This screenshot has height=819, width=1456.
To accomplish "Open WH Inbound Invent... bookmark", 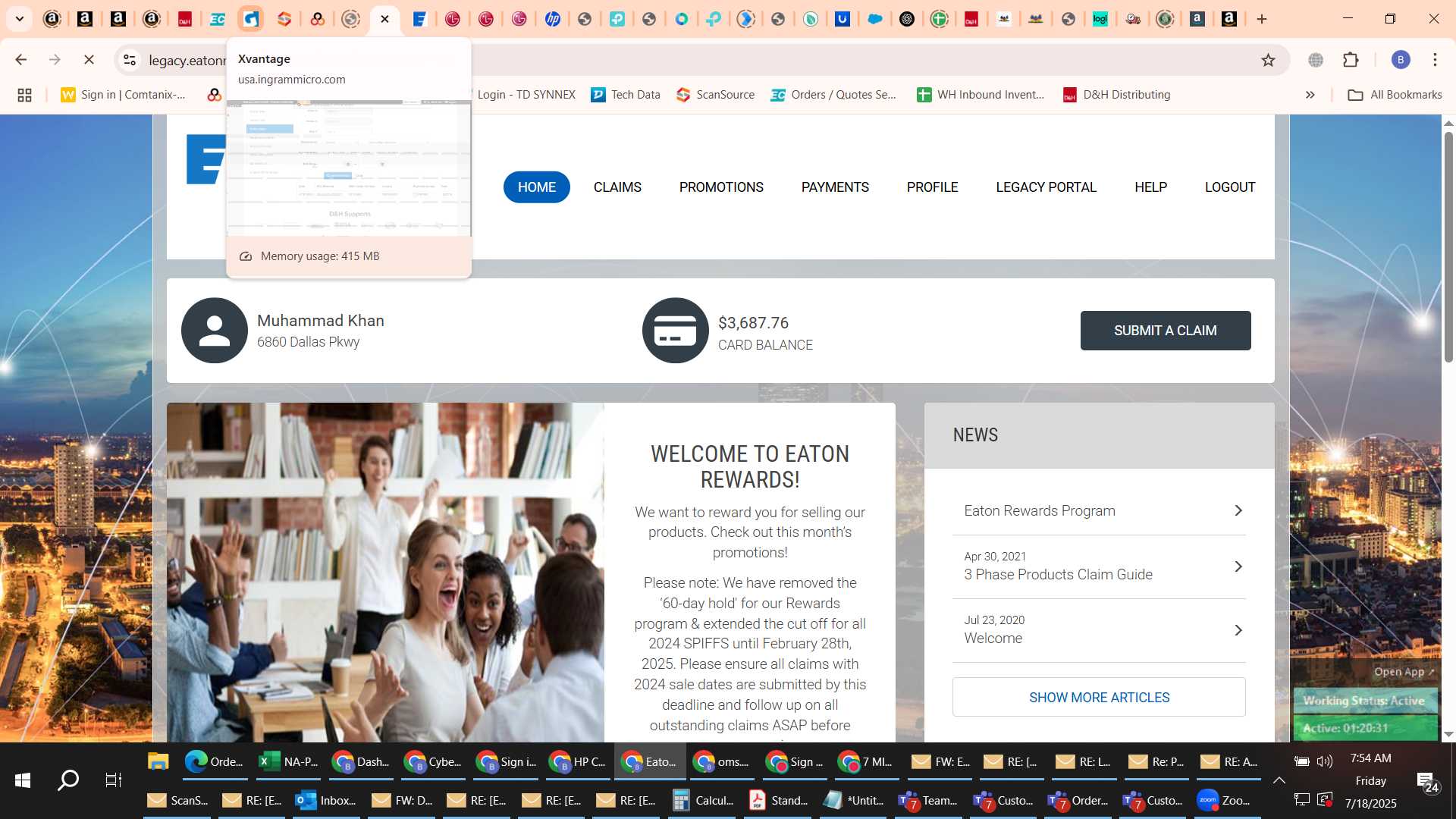I will point(981,95).
